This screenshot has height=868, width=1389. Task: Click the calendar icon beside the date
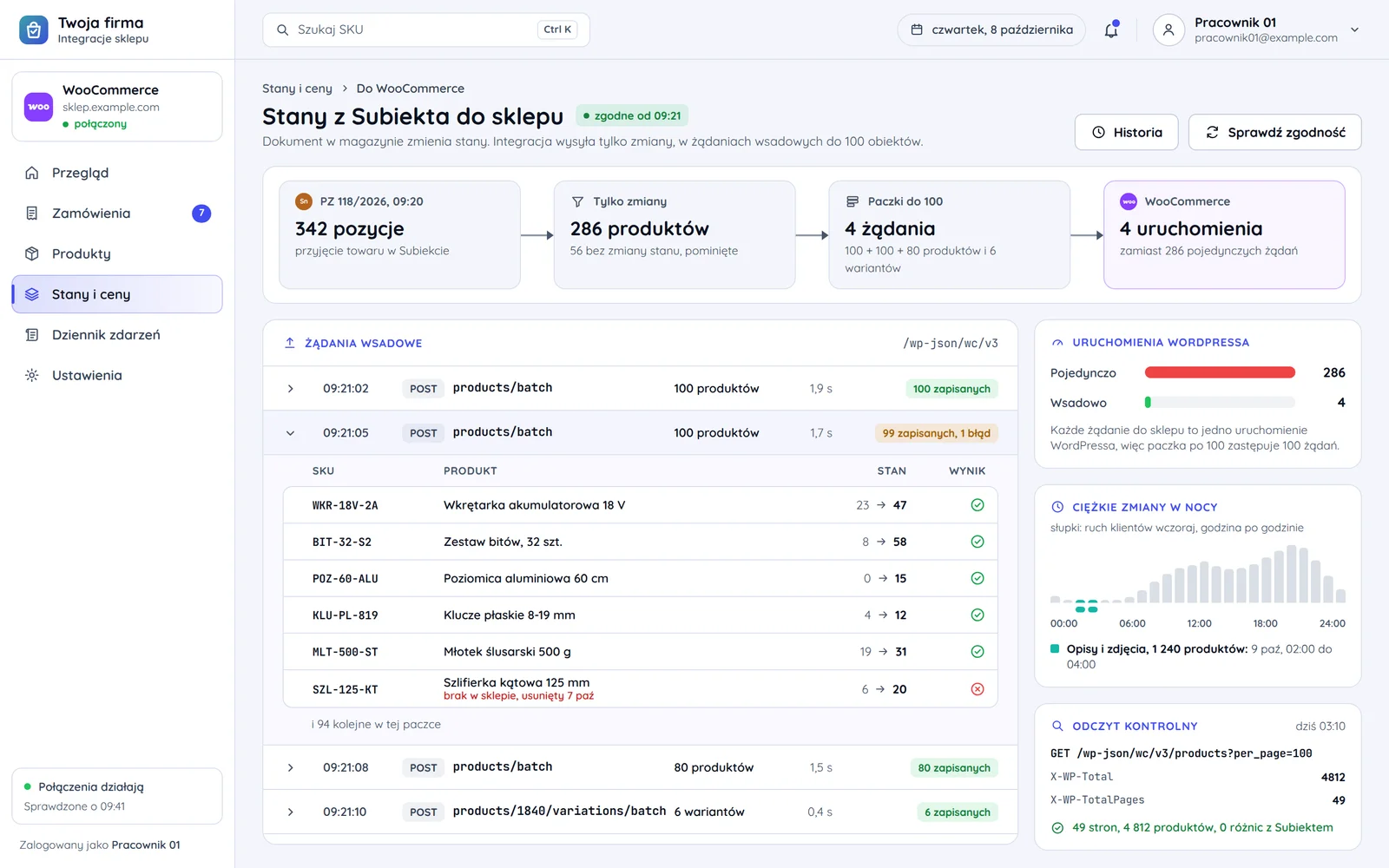(x=917, y=30)
